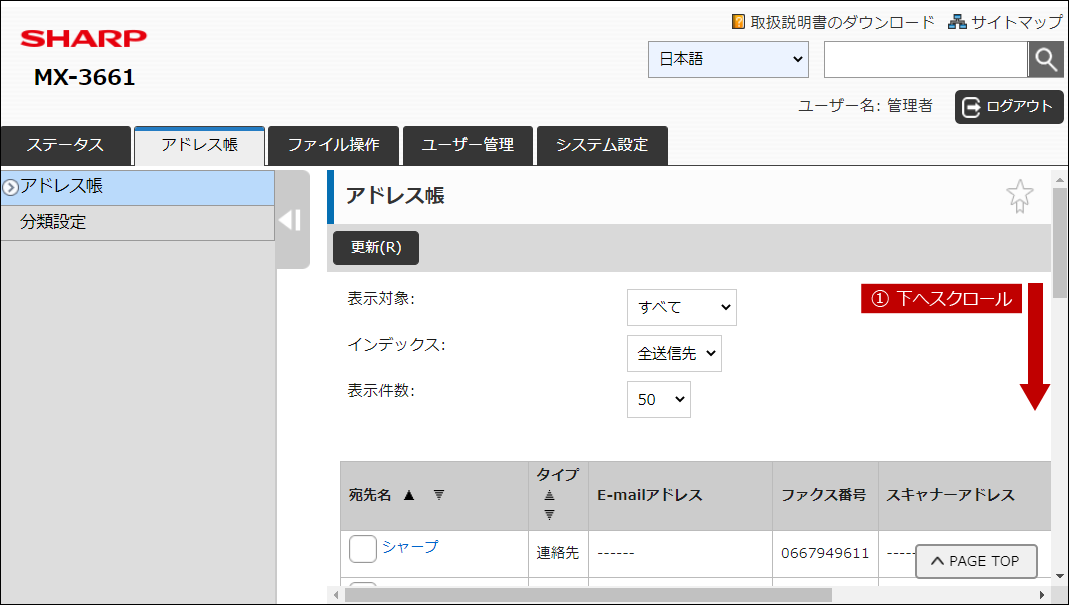Switch to the ユーザー管理 tab
Viewport: 1069px width, 605px height.
468,145
